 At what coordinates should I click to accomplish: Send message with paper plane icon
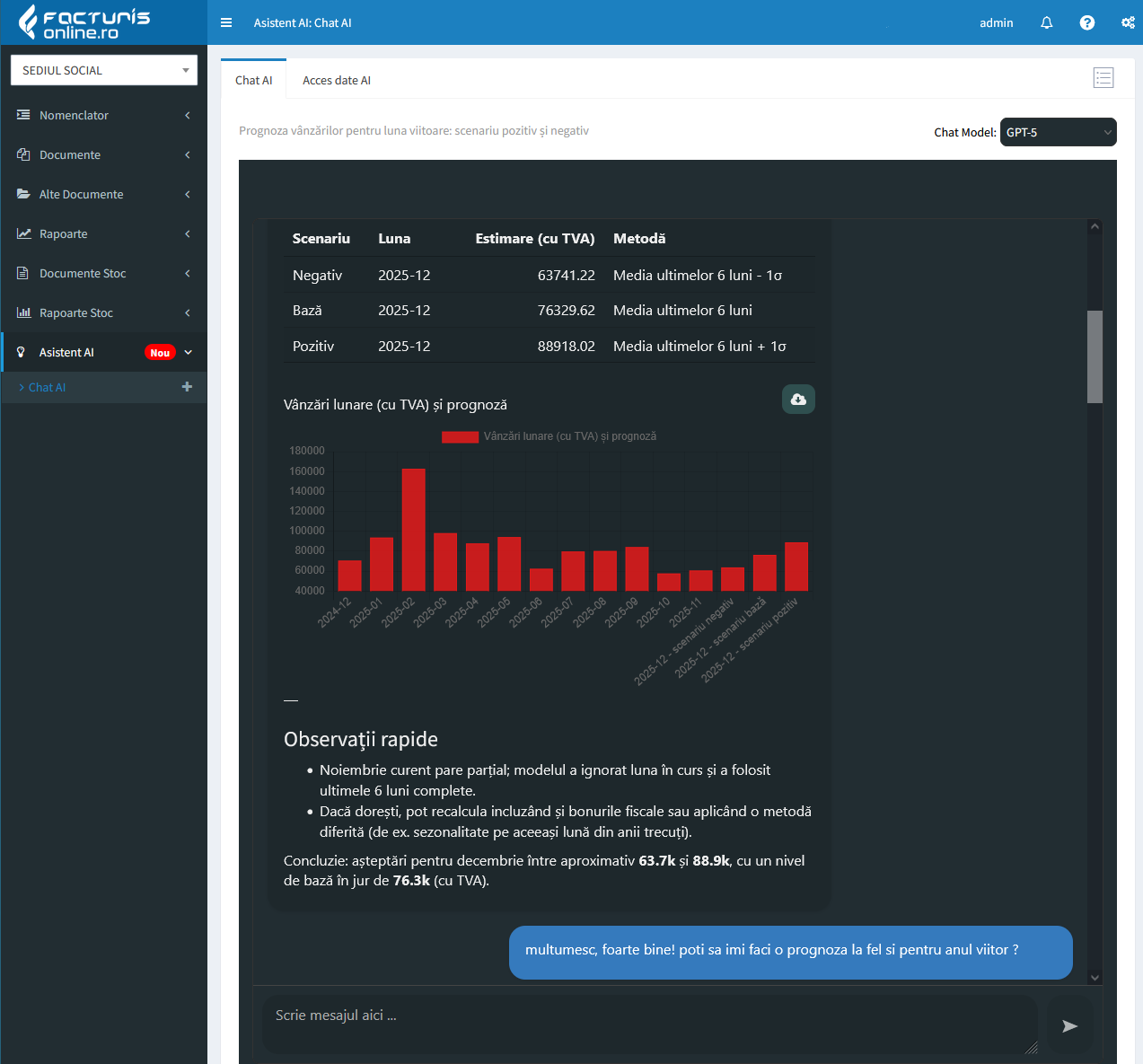point(1069,1025)
